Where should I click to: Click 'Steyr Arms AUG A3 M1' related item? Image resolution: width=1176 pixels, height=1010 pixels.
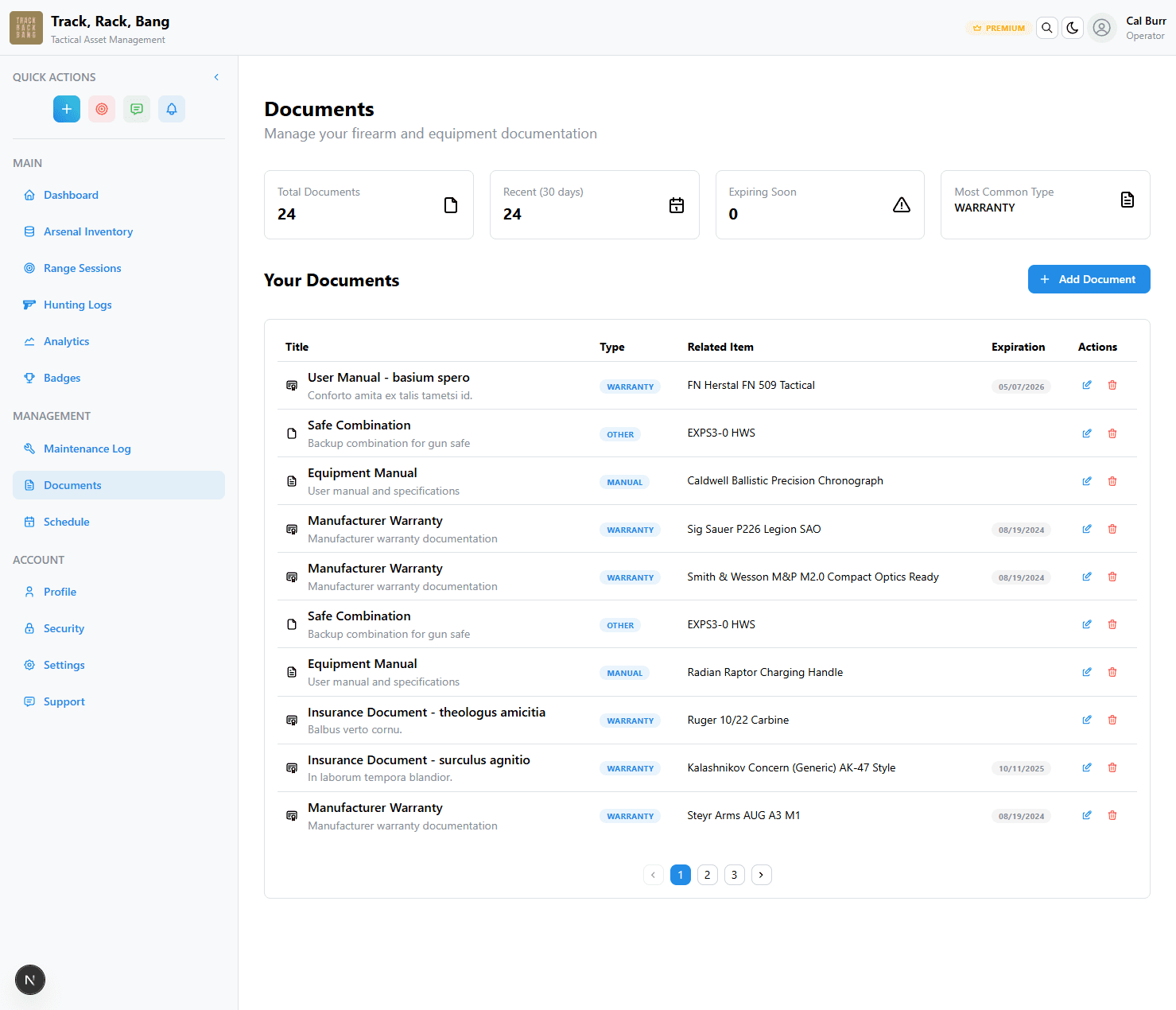click(744, 815)
